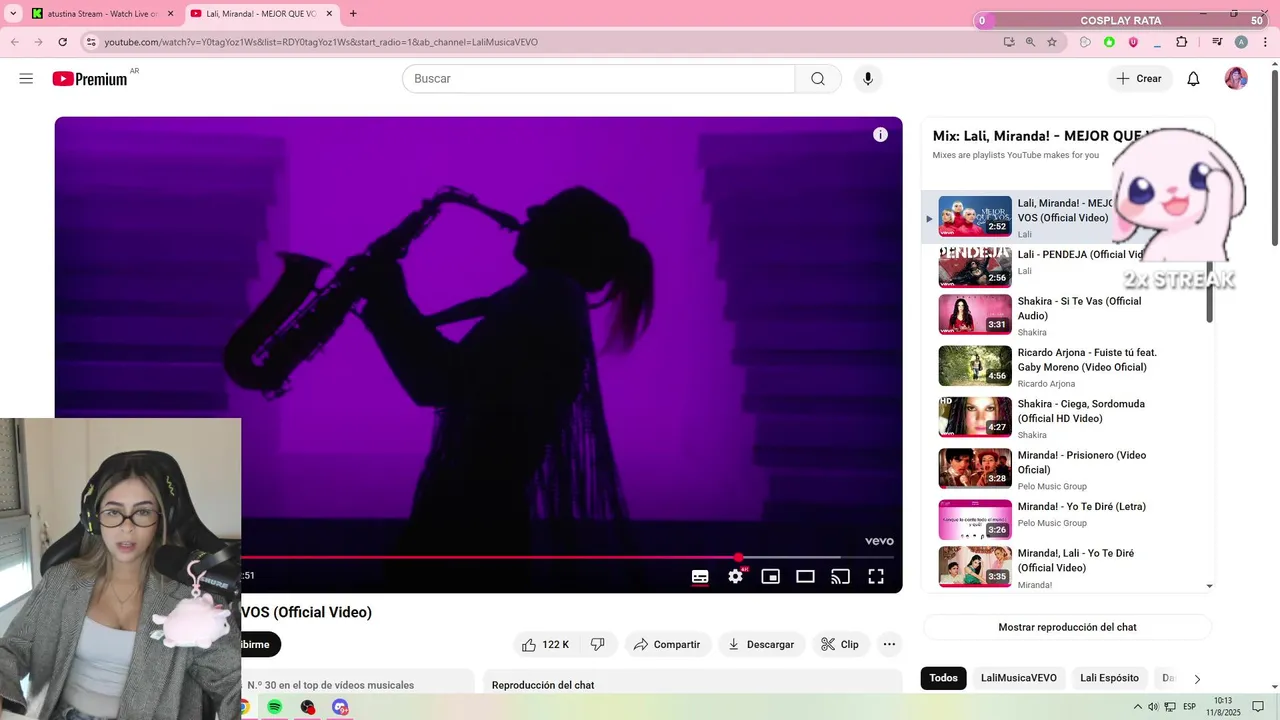The height and width of the screenshot is (720, 1280).
Task: Open the Extensions puzzle menu
Action: point(1182,42)
